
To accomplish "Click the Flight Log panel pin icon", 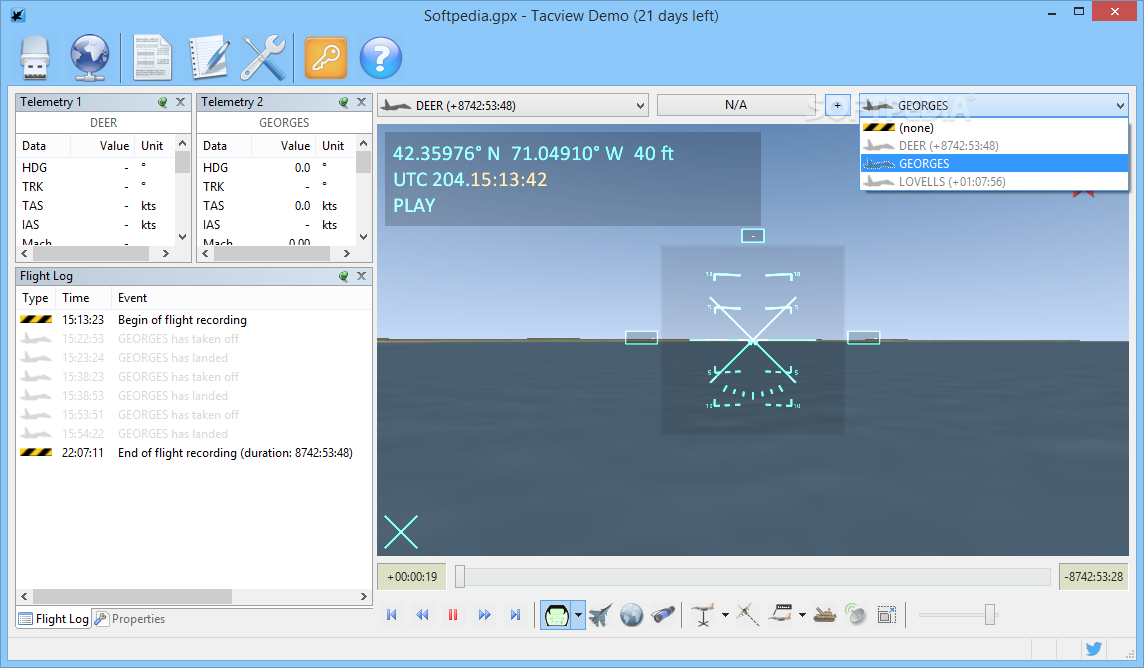I will 343,276.
